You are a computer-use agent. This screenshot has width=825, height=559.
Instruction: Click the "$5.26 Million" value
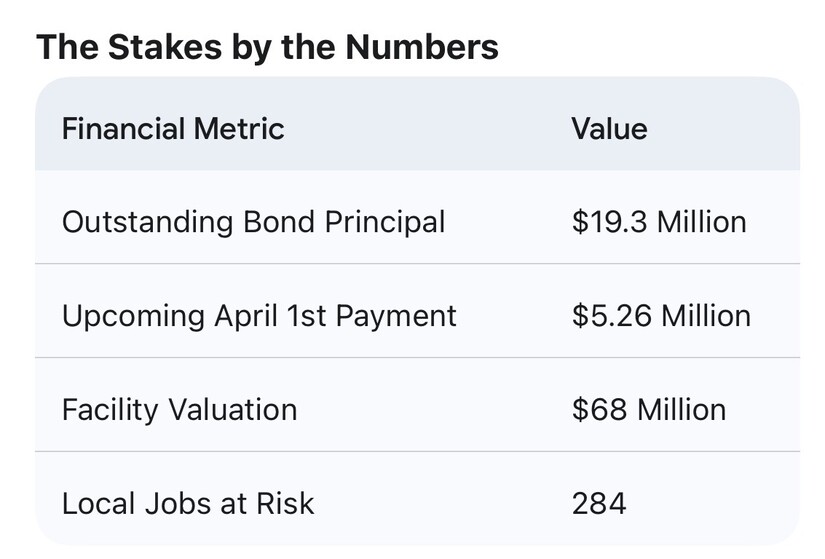(x=661, y=315)
